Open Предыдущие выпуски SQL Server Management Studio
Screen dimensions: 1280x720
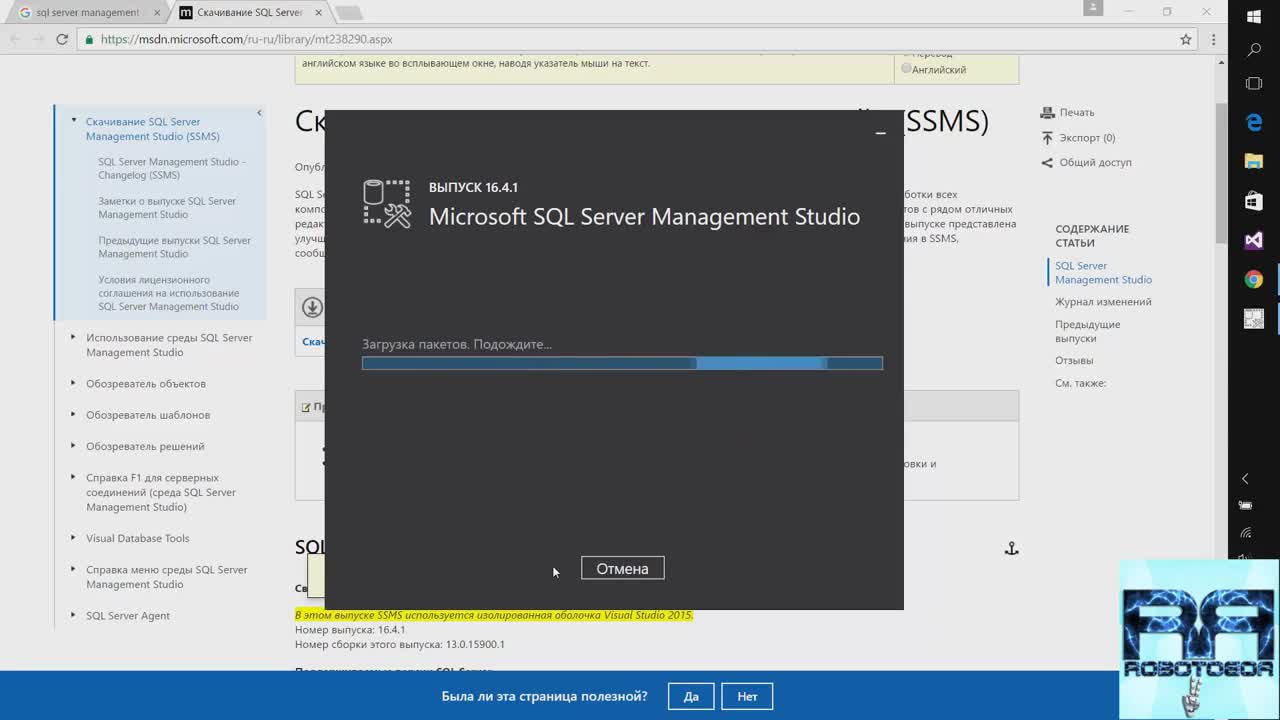(x=174, y=247)
